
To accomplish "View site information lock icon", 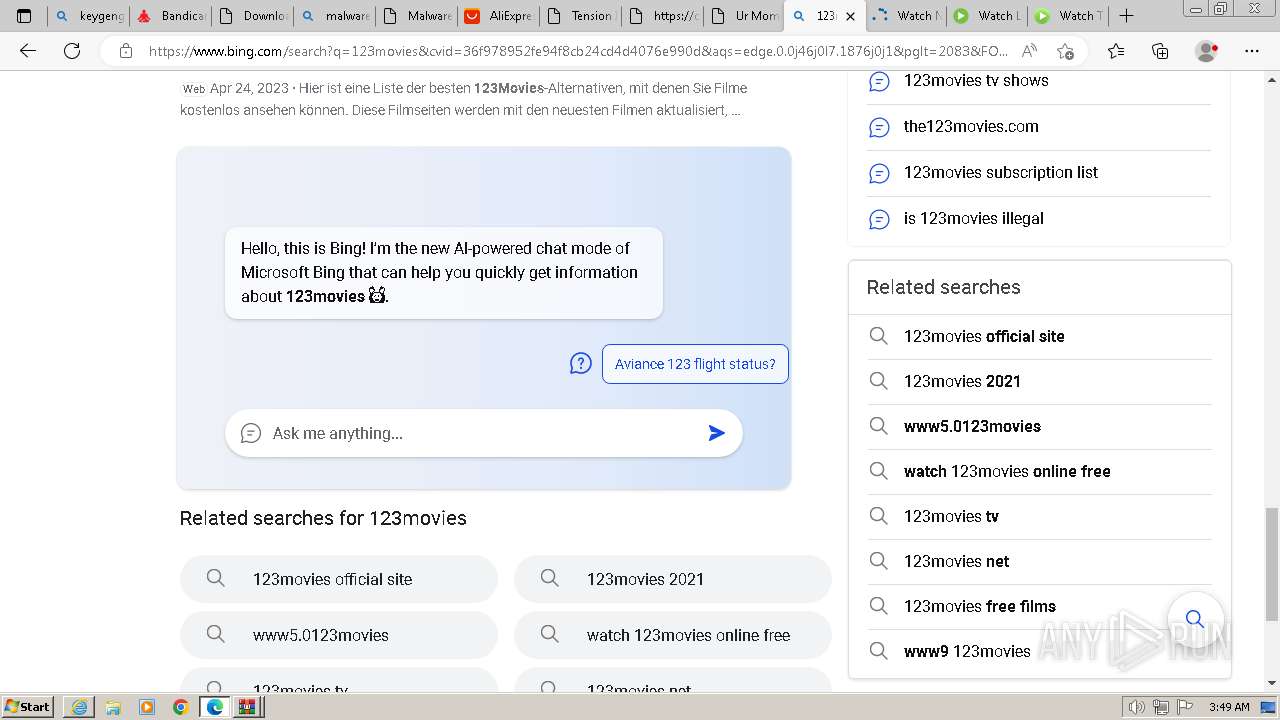I will [126, 50].
